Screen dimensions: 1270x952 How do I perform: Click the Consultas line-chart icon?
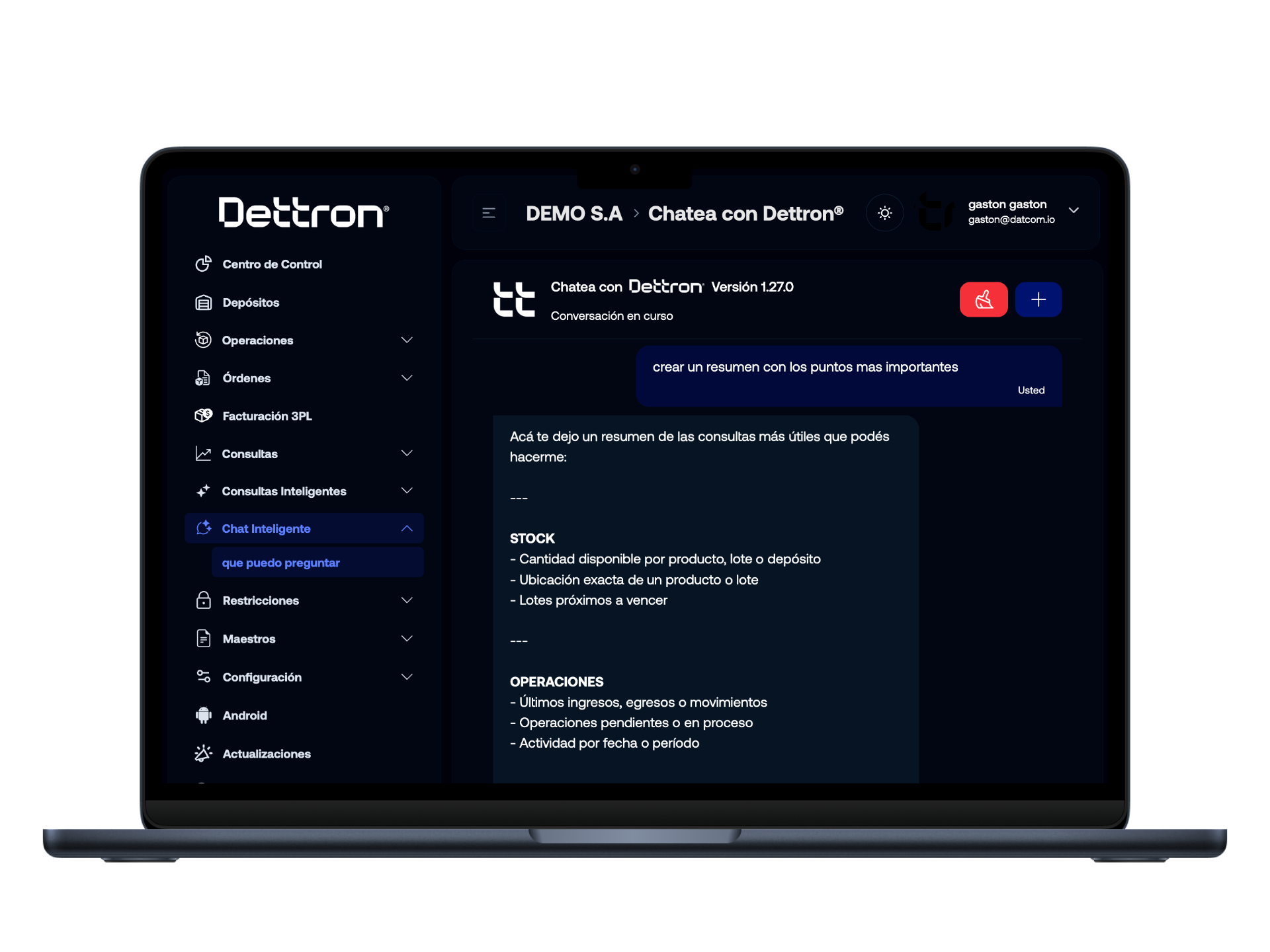(203, 454)
